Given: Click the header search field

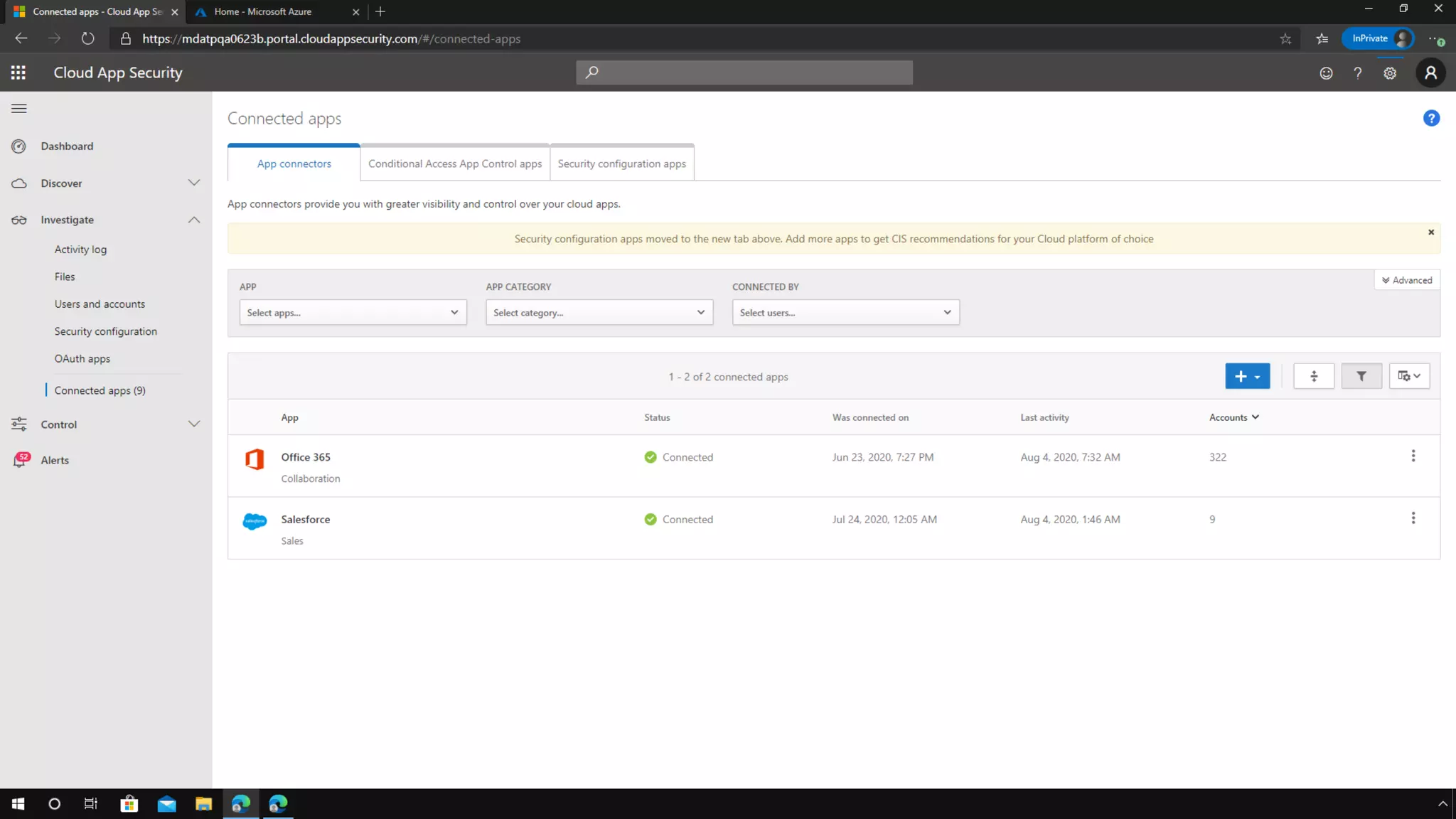Looking at the screenshot, I should pyautogui.click(x=744, y=73).
